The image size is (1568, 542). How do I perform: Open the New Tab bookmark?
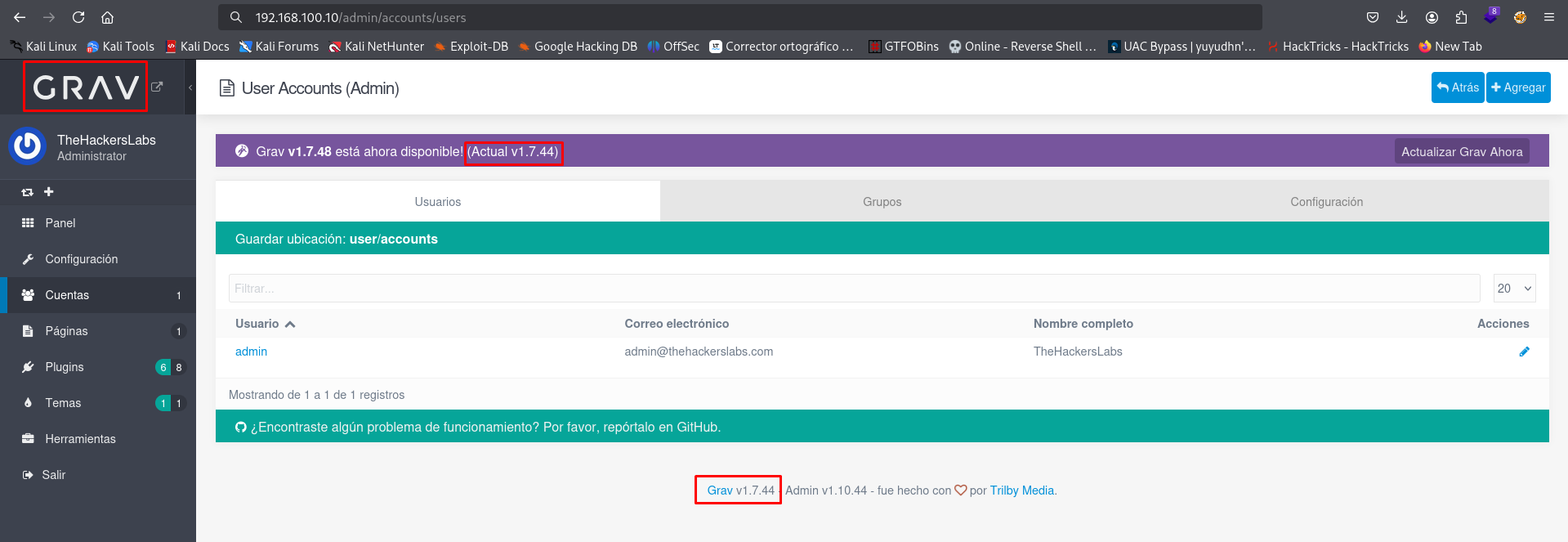pyautogui.click(x=1451, y=47)
